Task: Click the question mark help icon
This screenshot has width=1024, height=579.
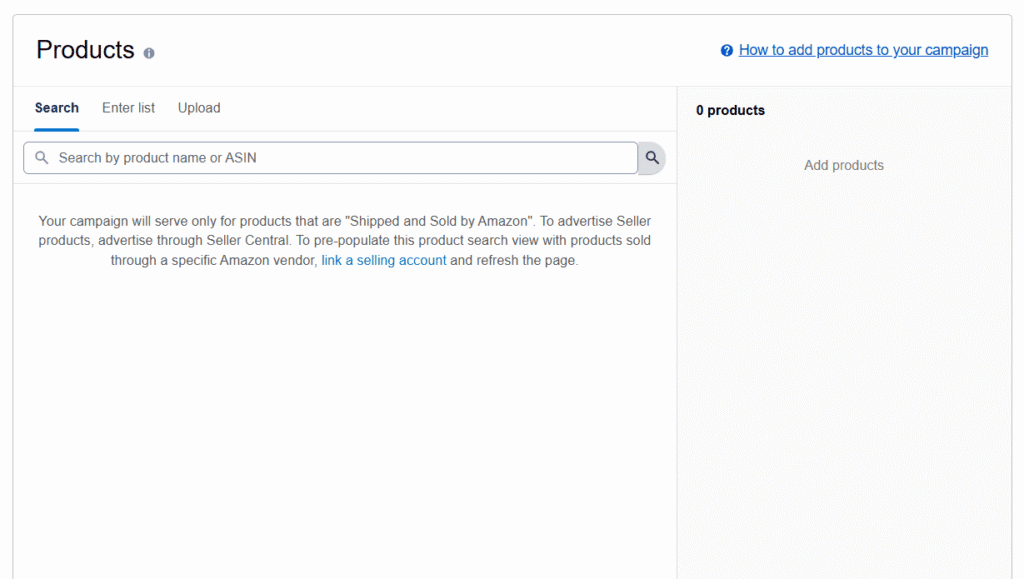Action: tap(726, 50)
